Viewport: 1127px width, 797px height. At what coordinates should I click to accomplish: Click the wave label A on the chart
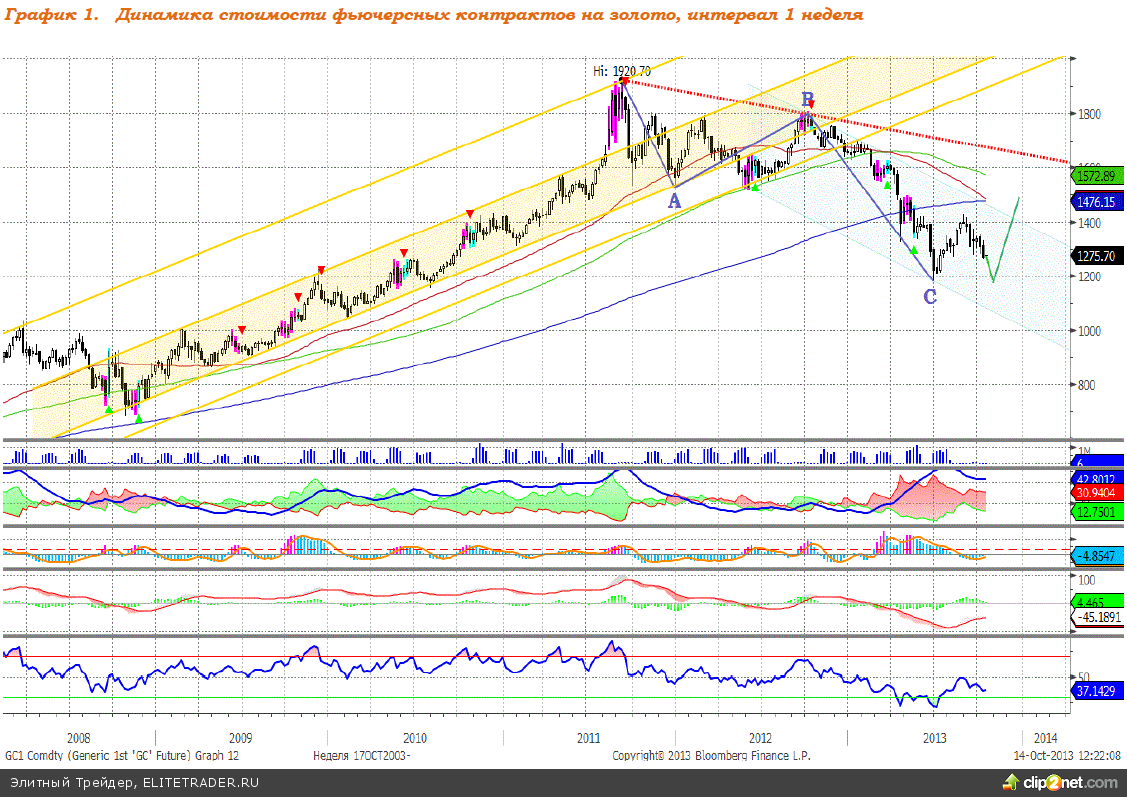[674, 200]
